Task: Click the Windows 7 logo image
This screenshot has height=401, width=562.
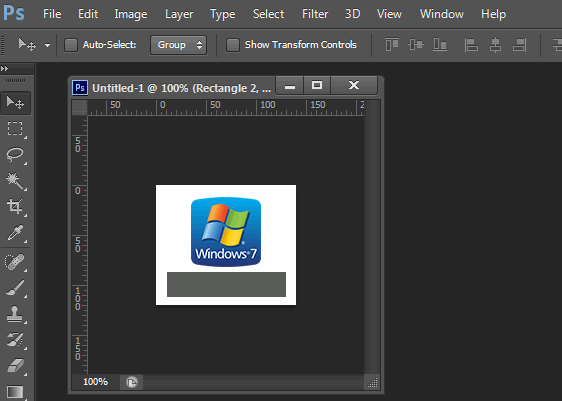Action: point(226,232)
